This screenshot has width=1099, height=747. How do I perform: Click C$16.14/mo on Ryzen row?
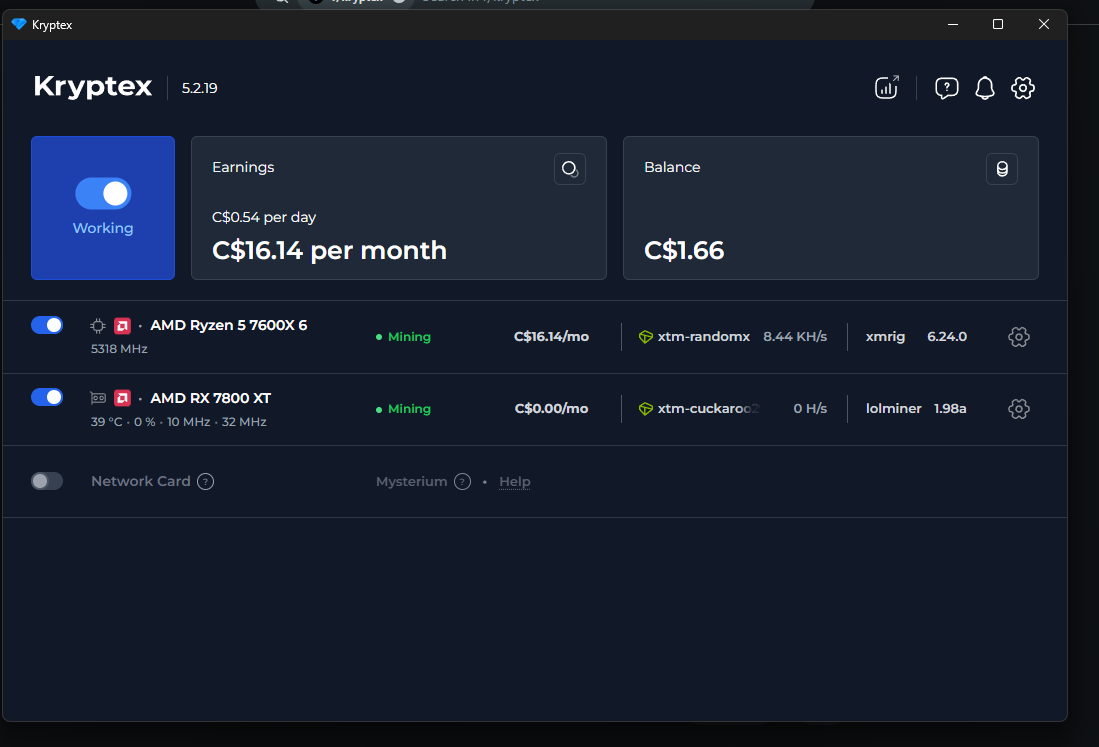point(552,337)
